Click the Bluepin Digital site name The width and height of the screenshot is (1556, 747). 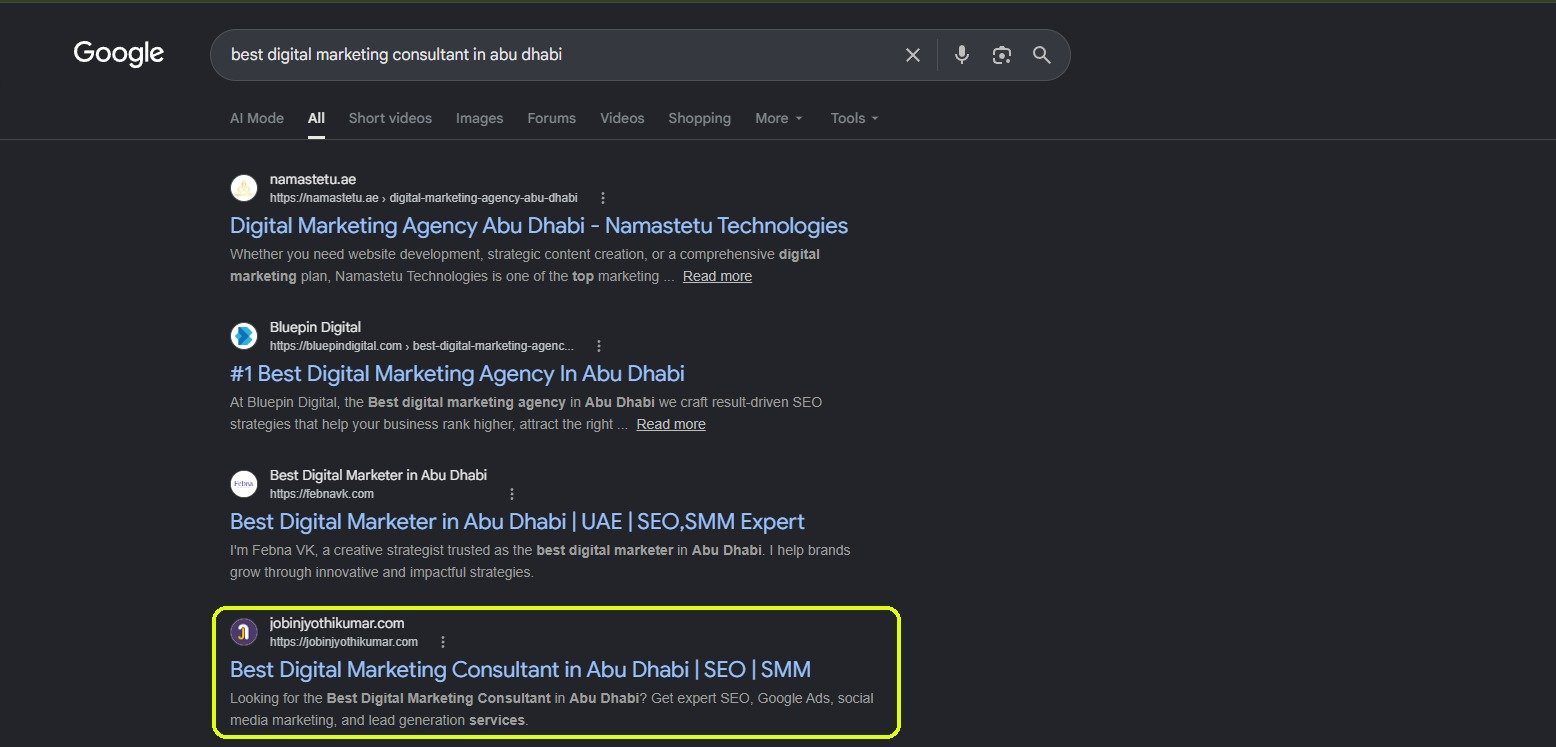[315, 327]
